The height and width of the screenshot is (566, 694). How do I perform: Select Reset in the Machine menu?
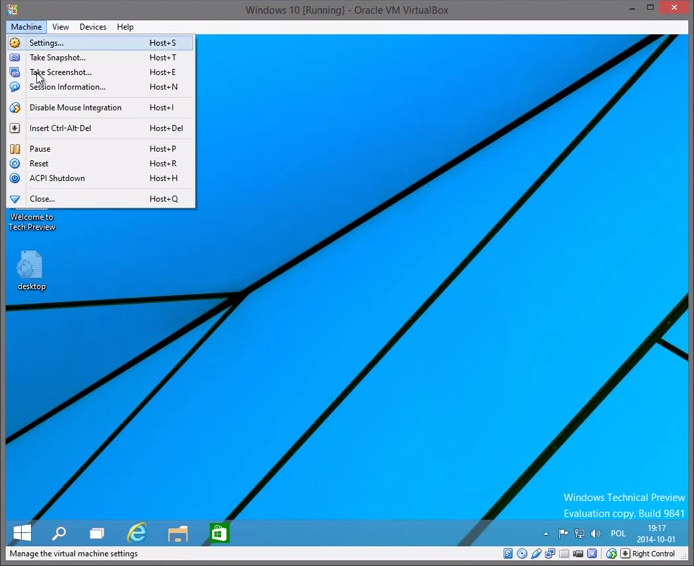point(100,163)
